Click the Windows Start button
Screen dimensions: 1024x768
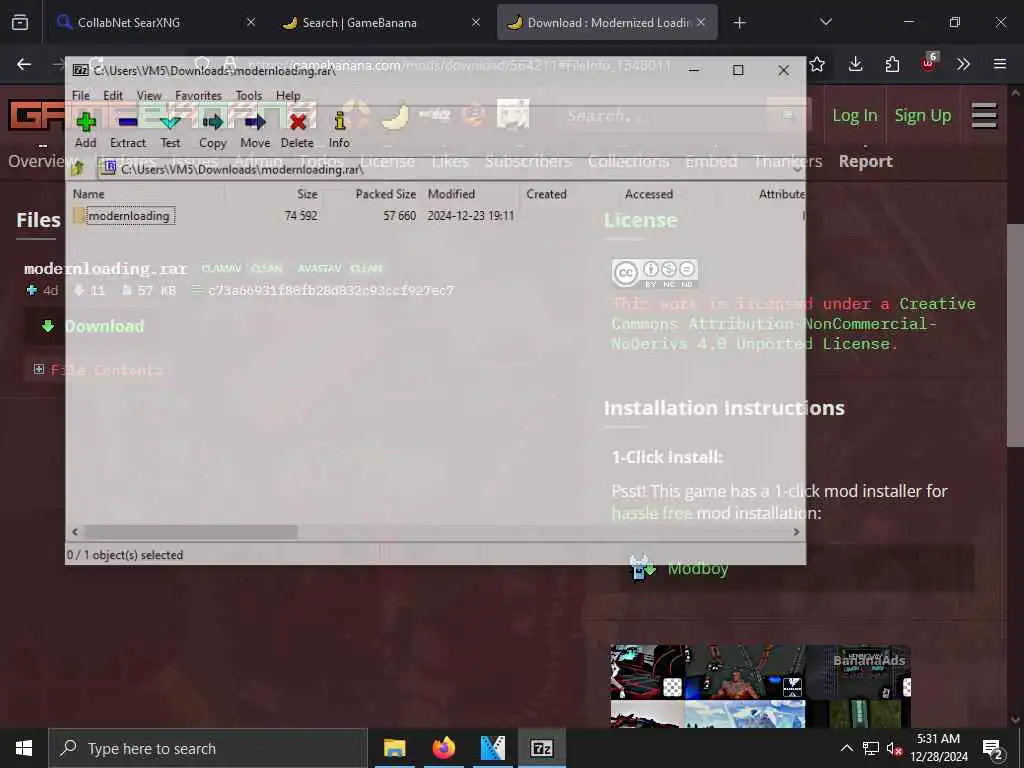coord(24,748)
